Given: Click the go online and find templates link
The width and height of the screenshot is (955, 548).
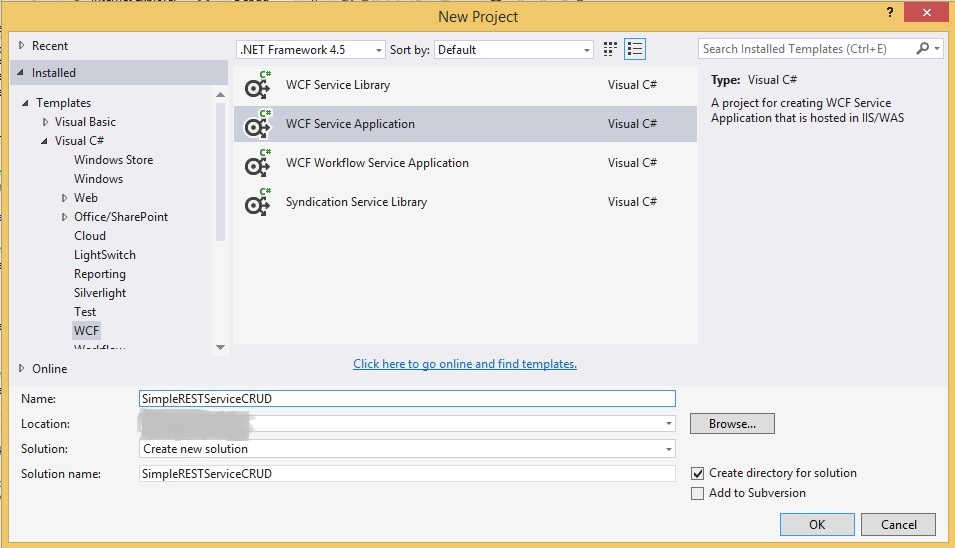Looking at the screenshot, I should [x=465, y=364].
